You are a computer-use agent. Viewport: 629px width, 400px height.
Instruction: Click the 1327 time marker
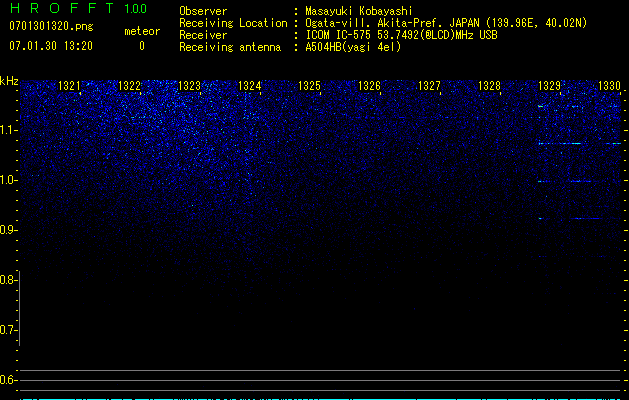click(x=430, y=86)
